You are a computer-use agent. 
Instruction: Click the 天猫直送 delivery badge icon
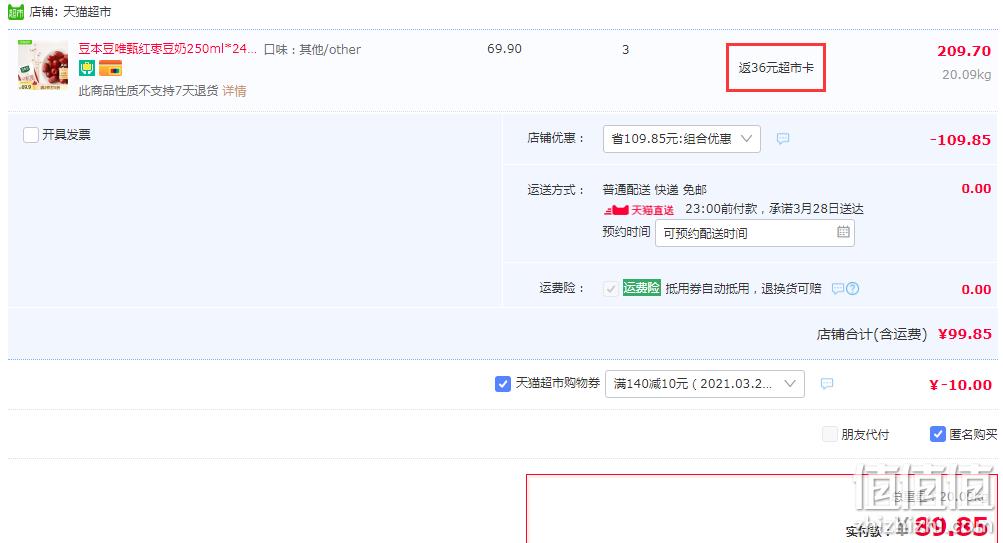pos(638,210)
